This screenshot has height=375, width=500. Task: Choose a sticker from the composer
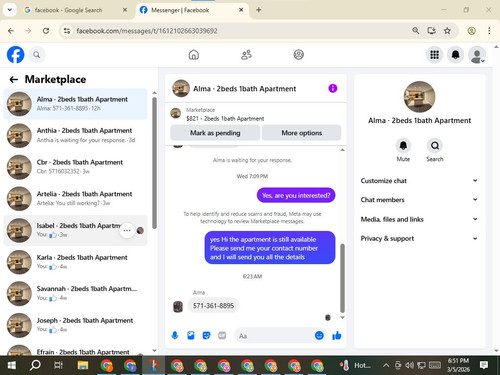[x=206, y=335]
